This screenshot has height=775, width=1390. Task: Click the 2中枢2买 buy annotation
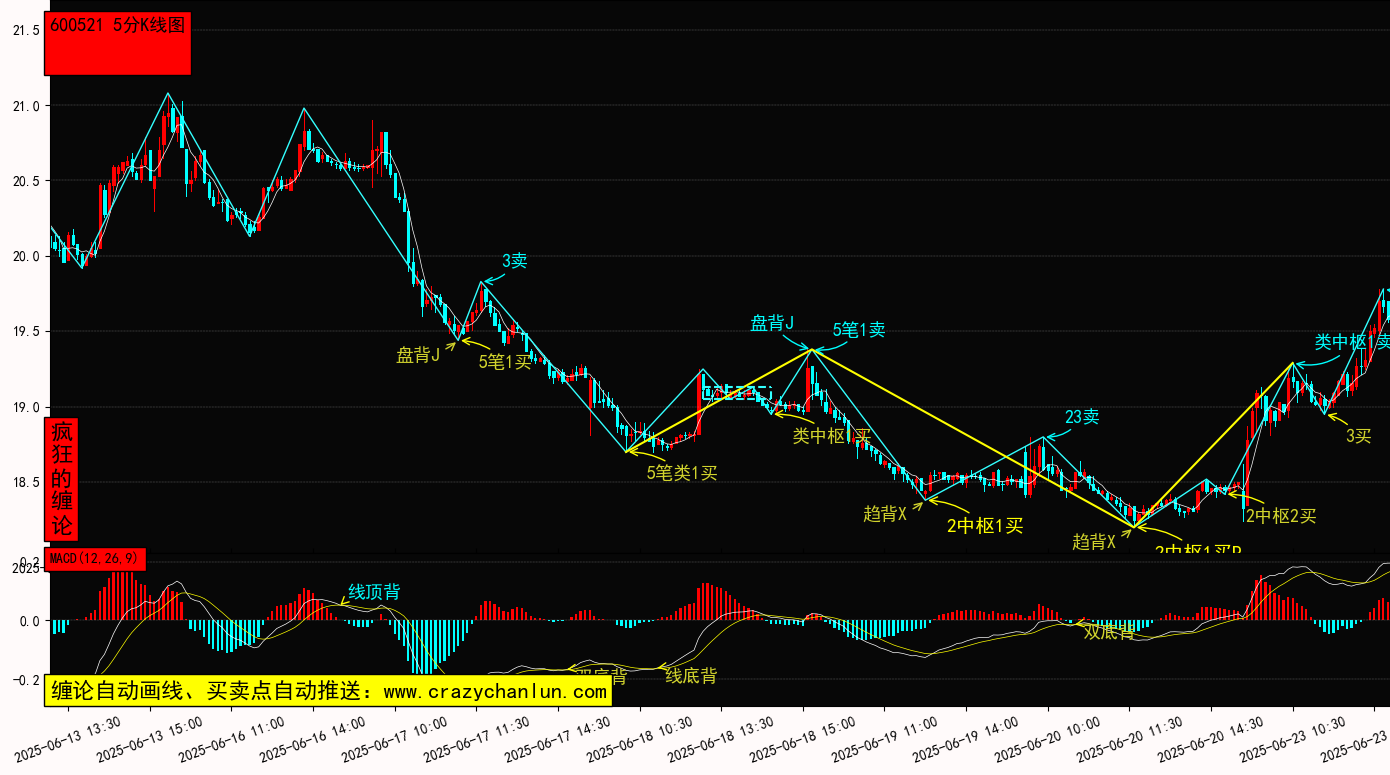1281,516
